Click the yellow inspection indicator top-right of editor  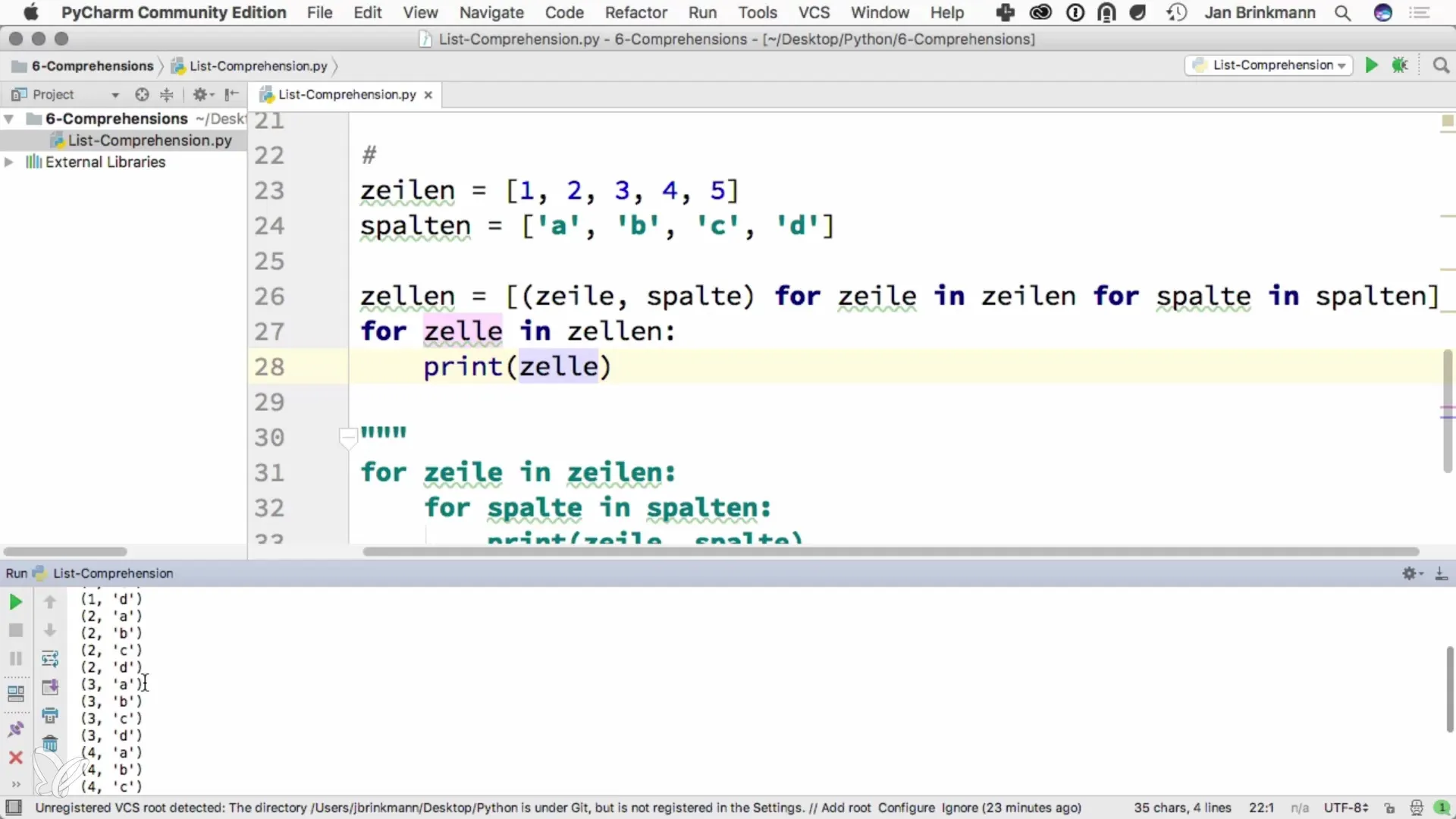click(1447, 121)
